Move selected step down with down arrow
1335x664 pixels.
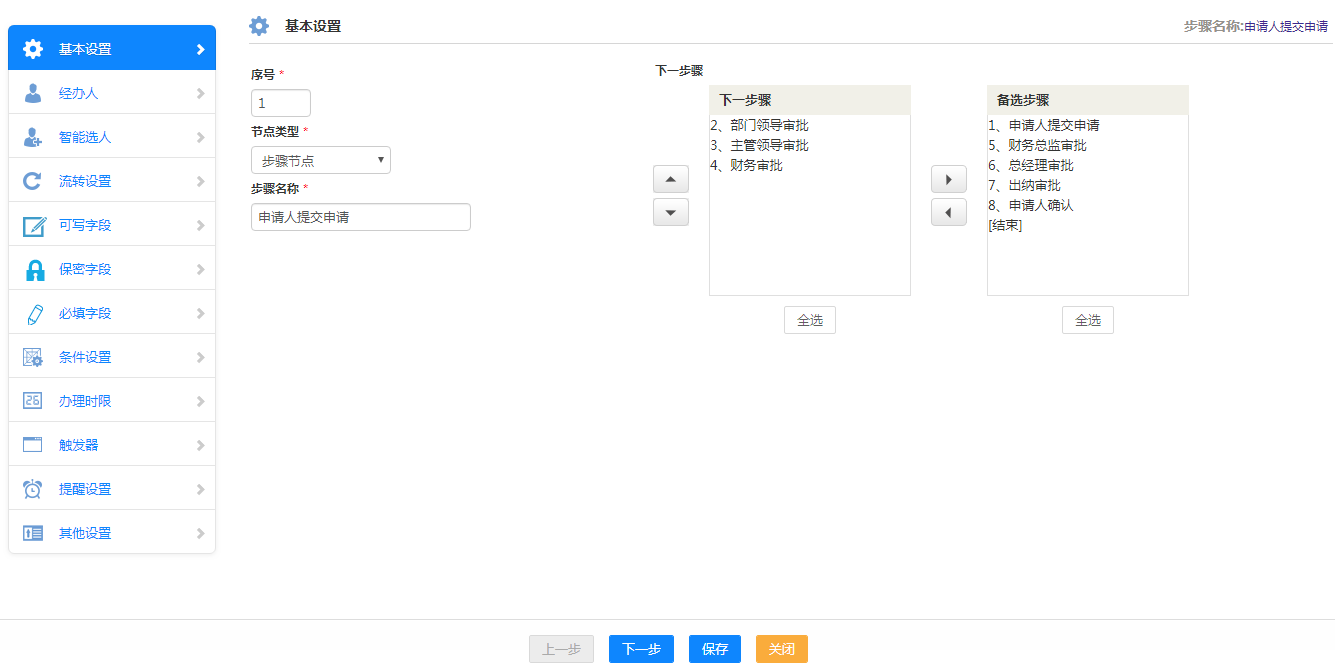[x=670, y=212]
